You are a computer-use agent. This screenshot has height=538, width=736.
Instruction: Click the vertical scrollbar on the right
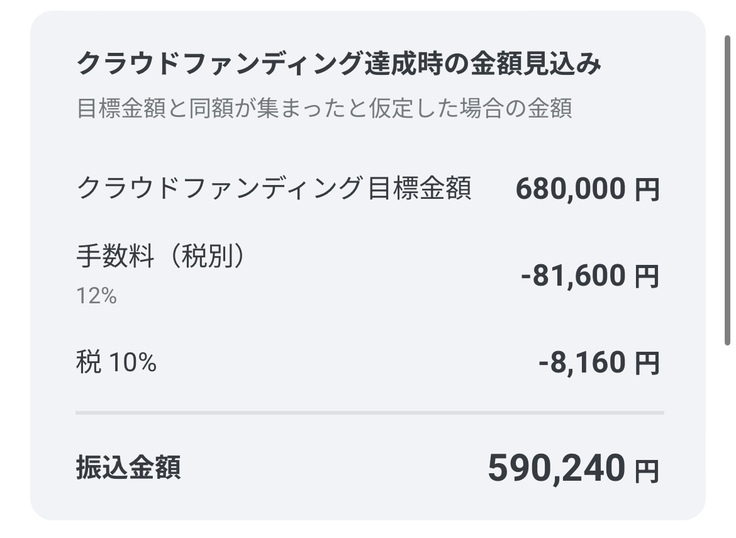tap(727, 190)
